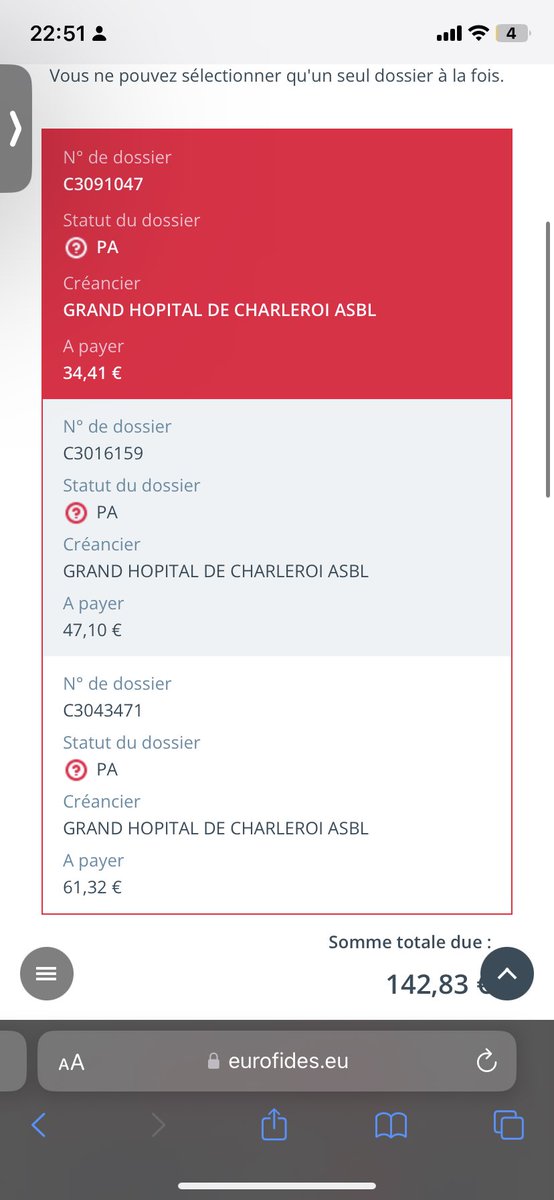Viewport: 554px width, 1200px height.
Task: Select dossier C3016159 card for 47,10 €
Action: [x=277, y=528]
